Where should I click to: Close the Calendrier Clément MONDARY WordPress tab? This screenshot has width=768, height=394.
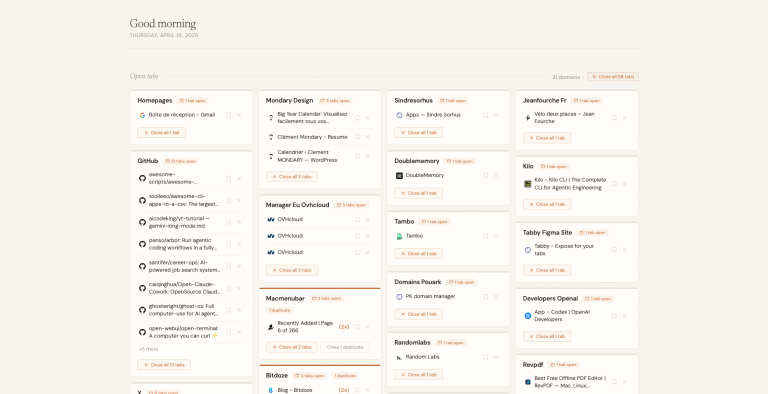tap(367, 156)
